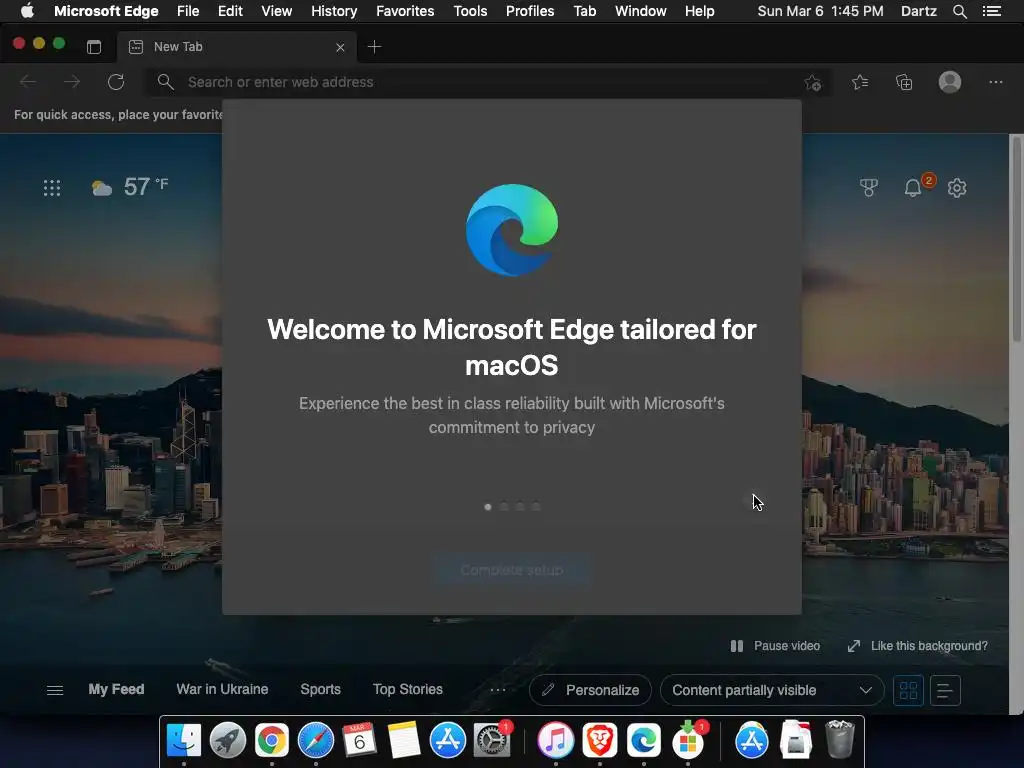The height and width of the screenshot is (768, 1024).
Task: Click Like this background link
Action: coord(918,646)
